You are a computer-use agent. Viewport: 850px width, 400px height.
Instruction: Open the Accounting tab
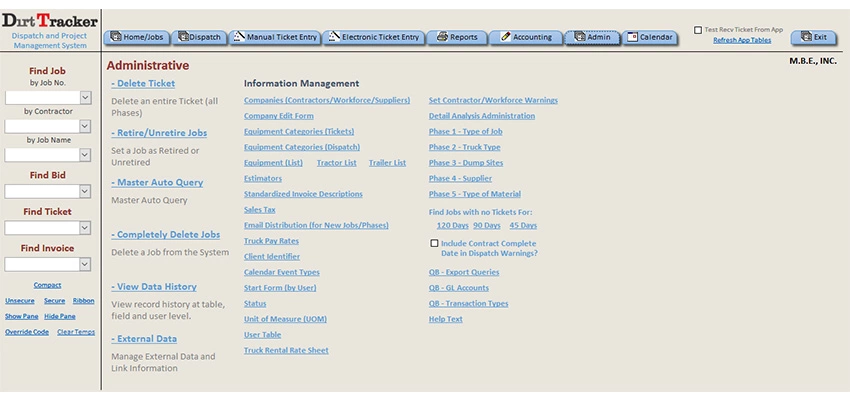click(x=526, y=37)
